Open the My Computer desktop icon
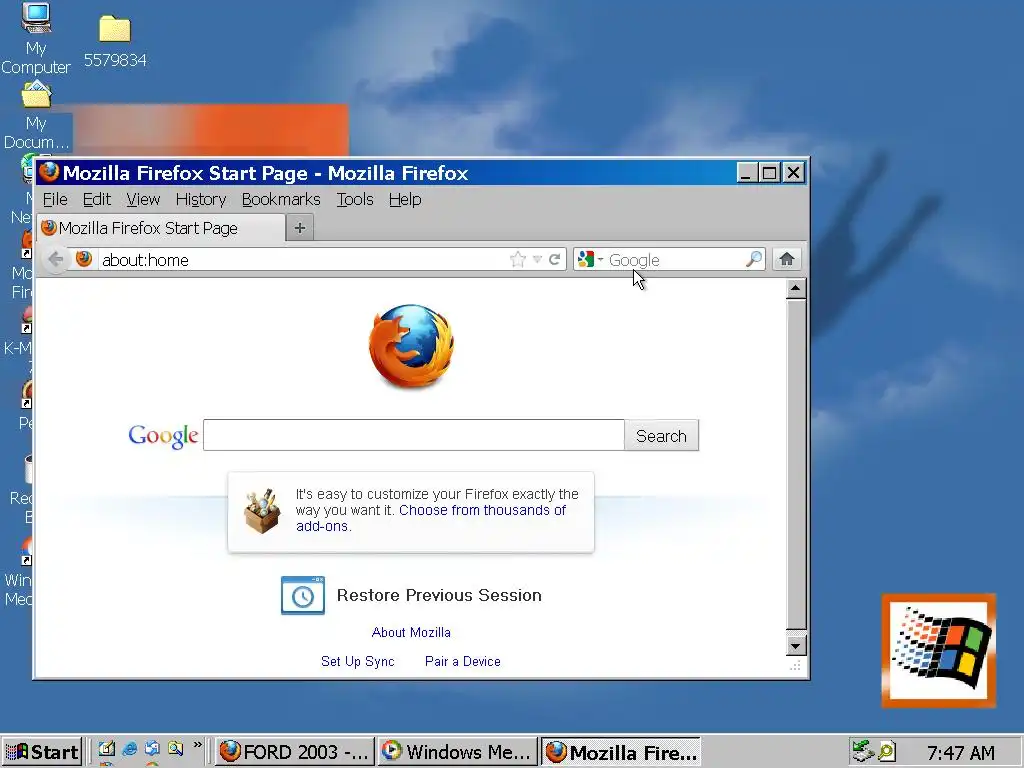 35,39
